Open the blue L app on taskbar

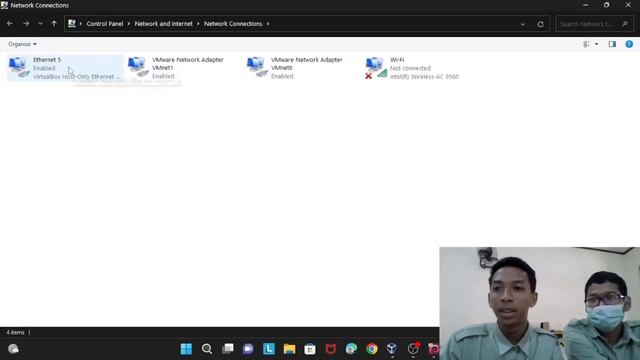click(x=269, y=349)
